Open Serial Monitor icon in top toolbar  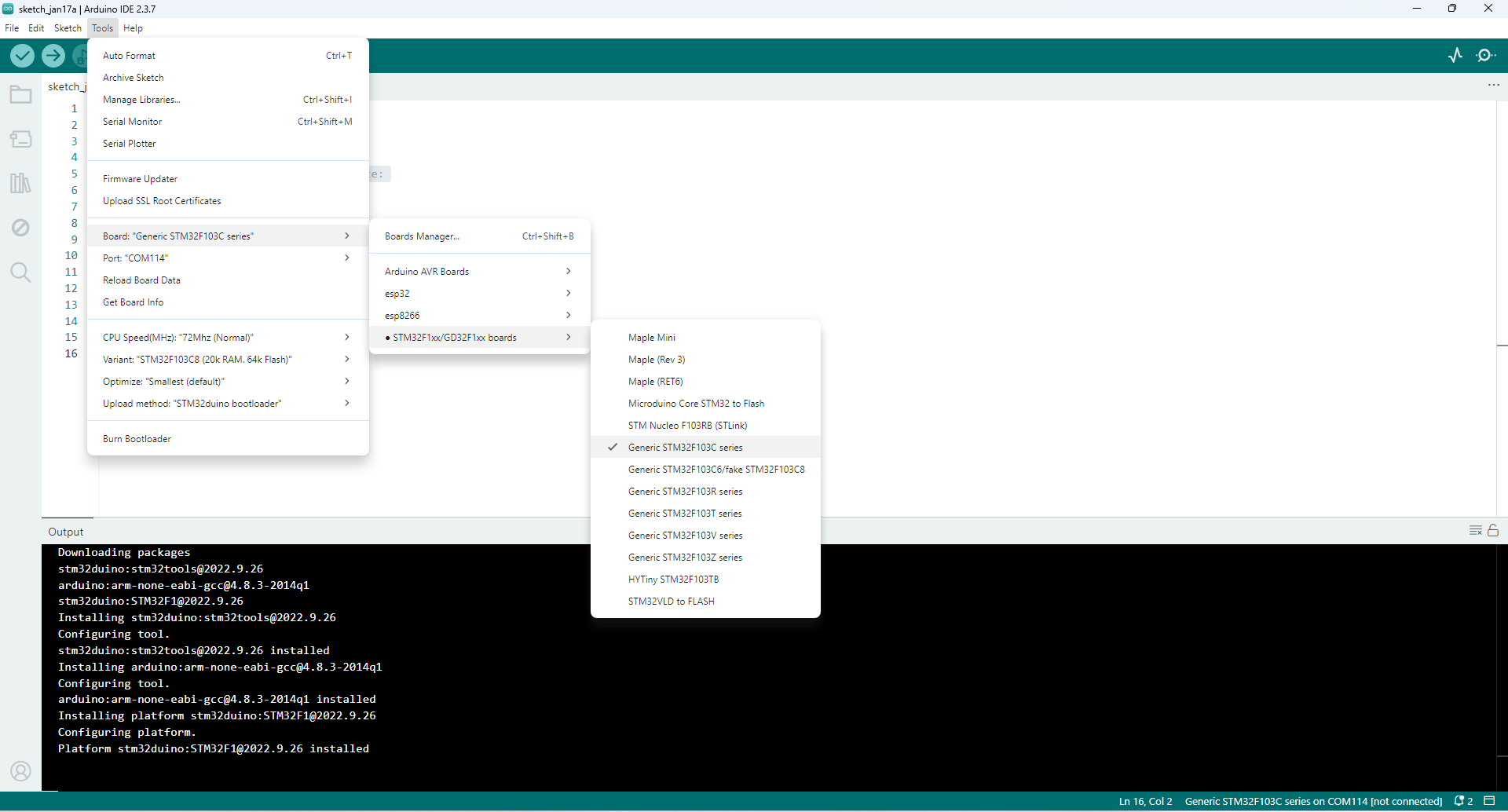(x=1485, y=55)
